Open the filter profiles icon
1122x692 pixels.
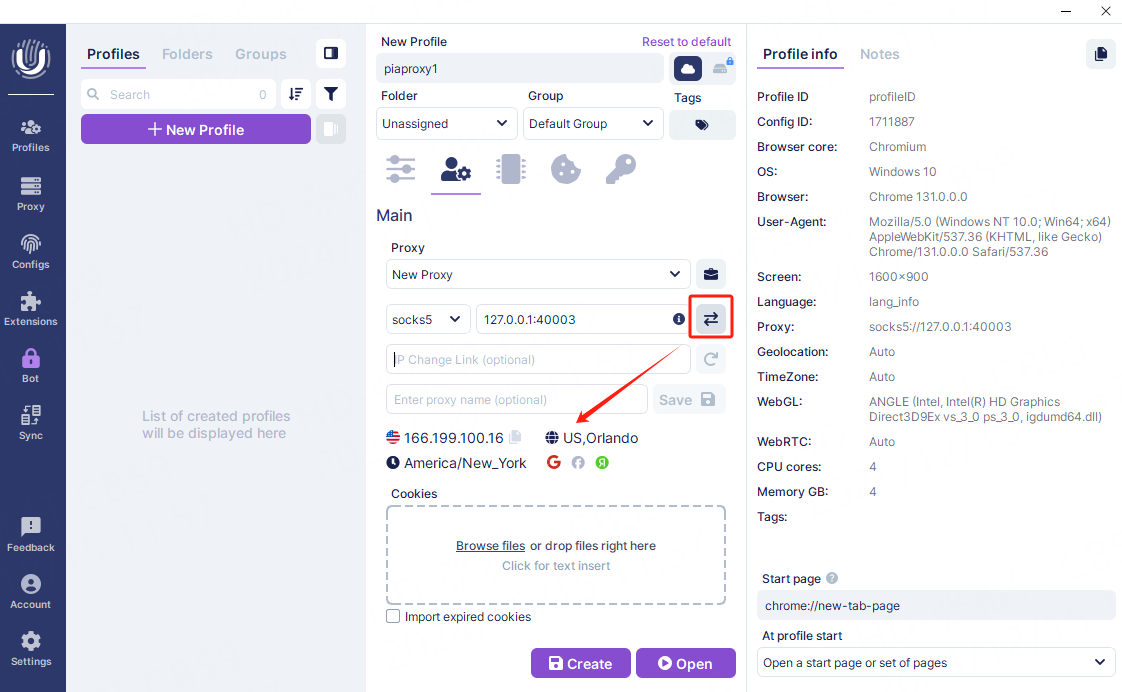click(x=331, y=94)
